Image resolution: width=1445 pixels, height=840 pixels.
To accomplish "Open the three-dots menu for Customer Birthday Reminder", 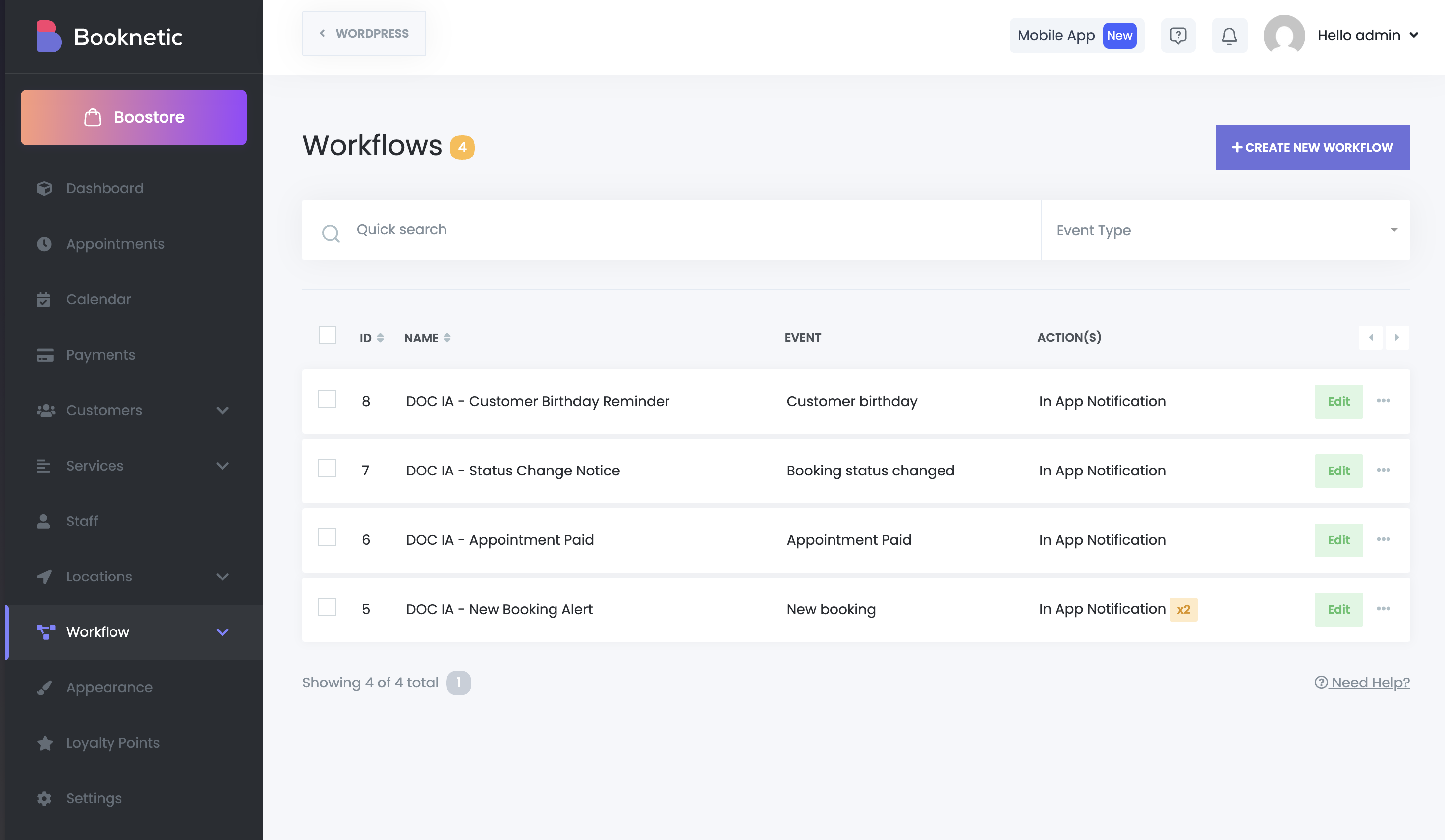I will 1383,401.
